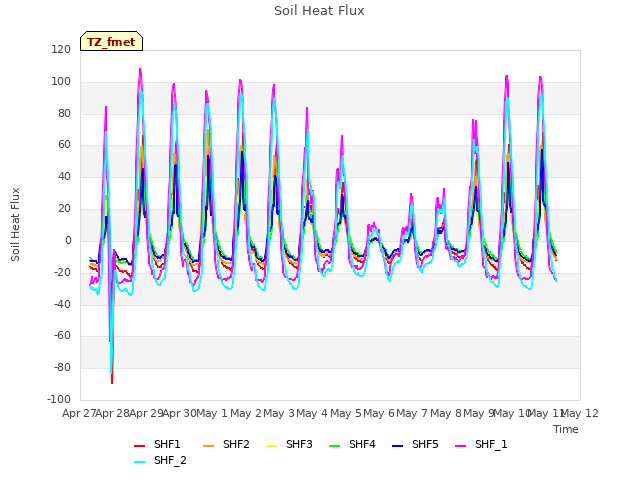Toggle the SHF2 series legend label

tap(236, 444)
